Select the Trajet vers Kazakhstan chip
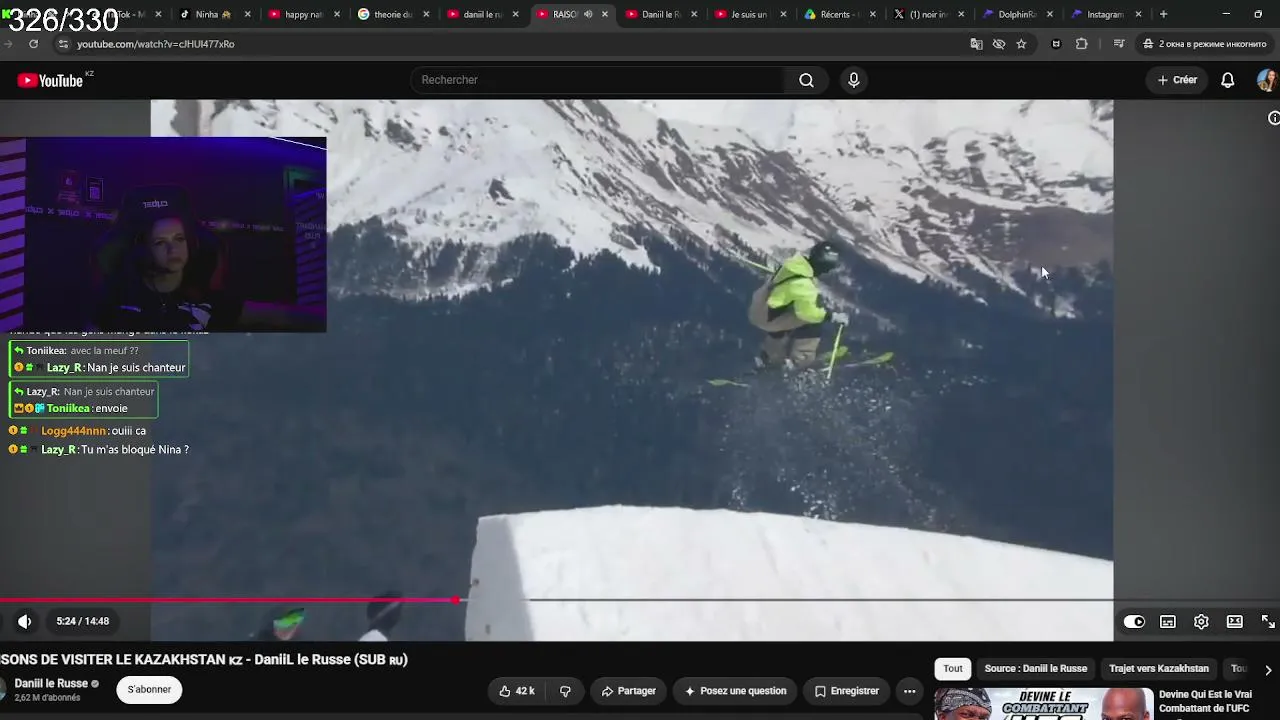This screenshot has height=720, width=1280. (x=1158, y=669)
